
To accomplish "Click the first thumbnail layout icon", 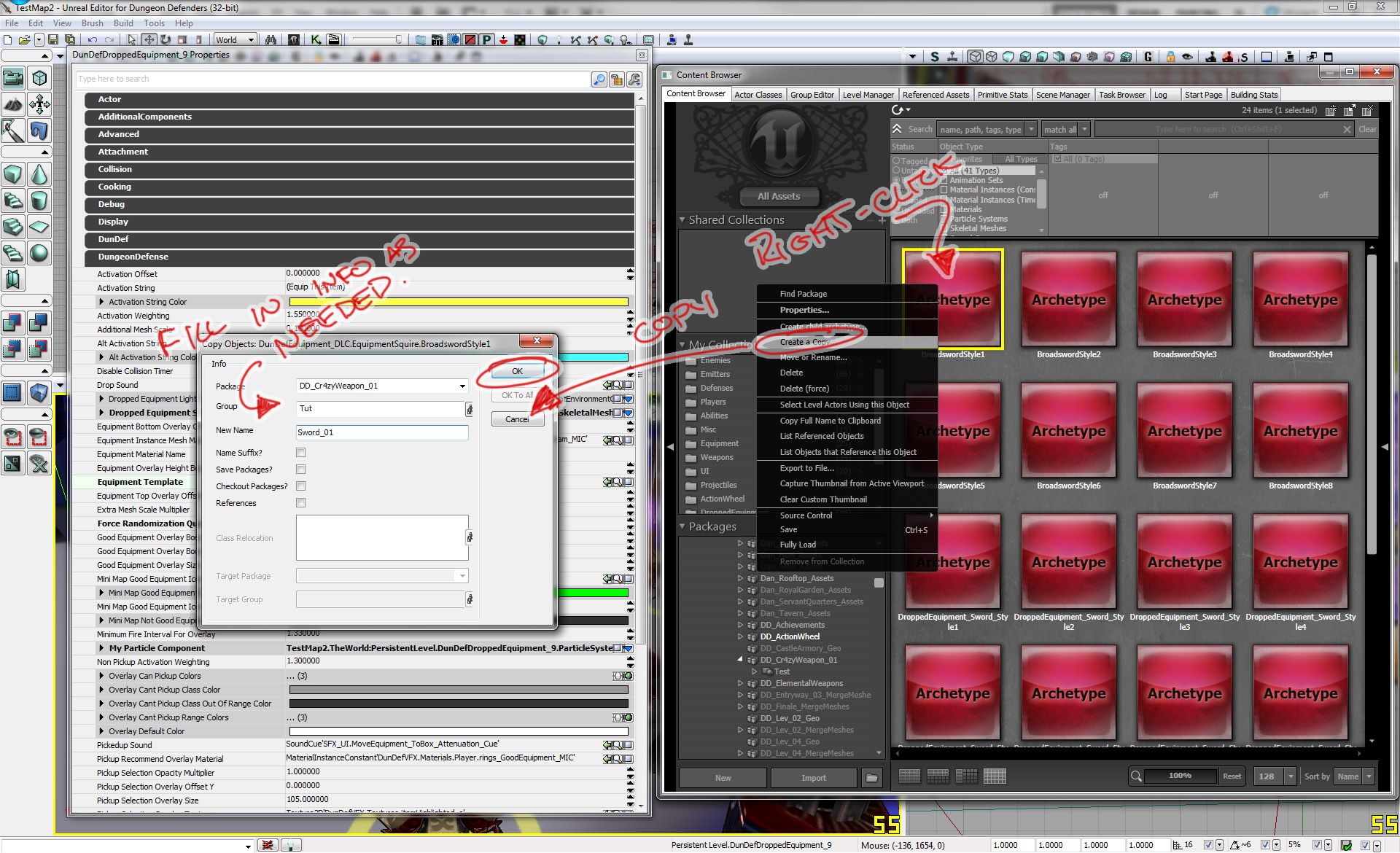I will click(x=909, y=776).
